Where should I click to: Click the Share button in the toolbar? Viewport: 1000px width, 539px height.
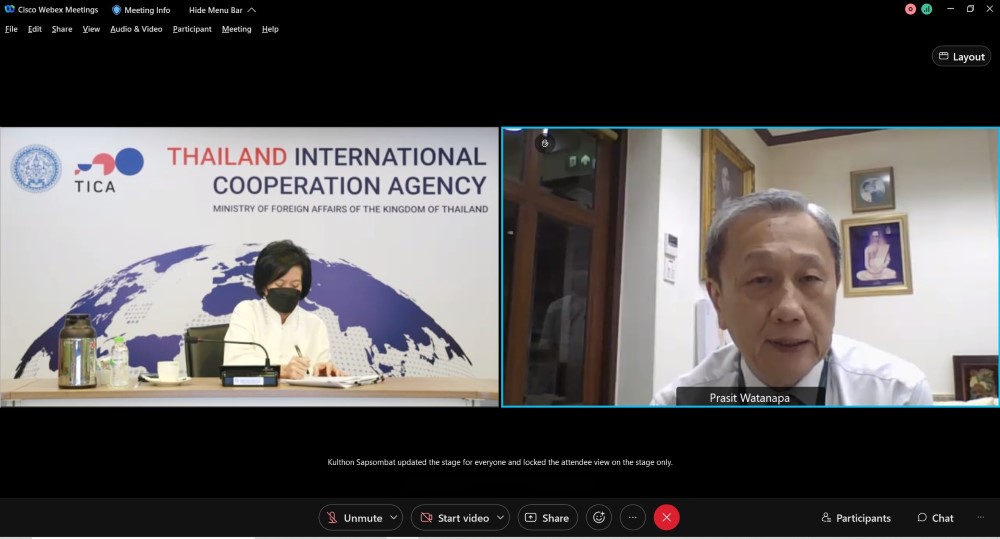[x=547, y=517]
